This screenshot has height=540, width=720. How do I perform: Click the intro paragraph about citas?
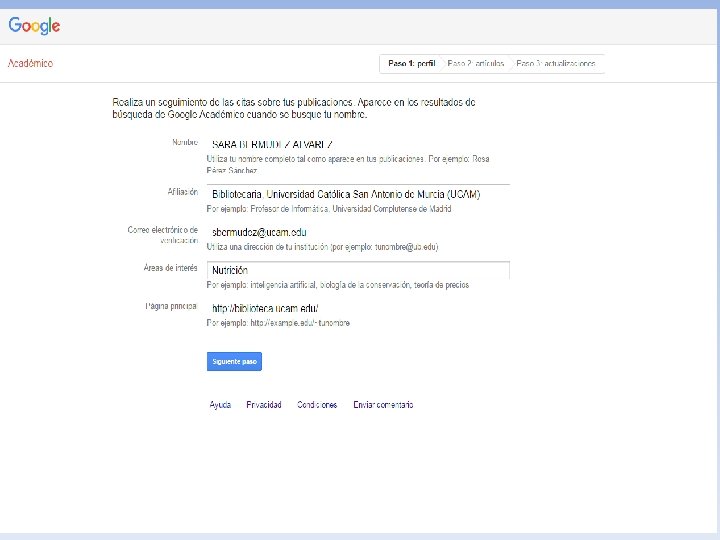point(294,108)
